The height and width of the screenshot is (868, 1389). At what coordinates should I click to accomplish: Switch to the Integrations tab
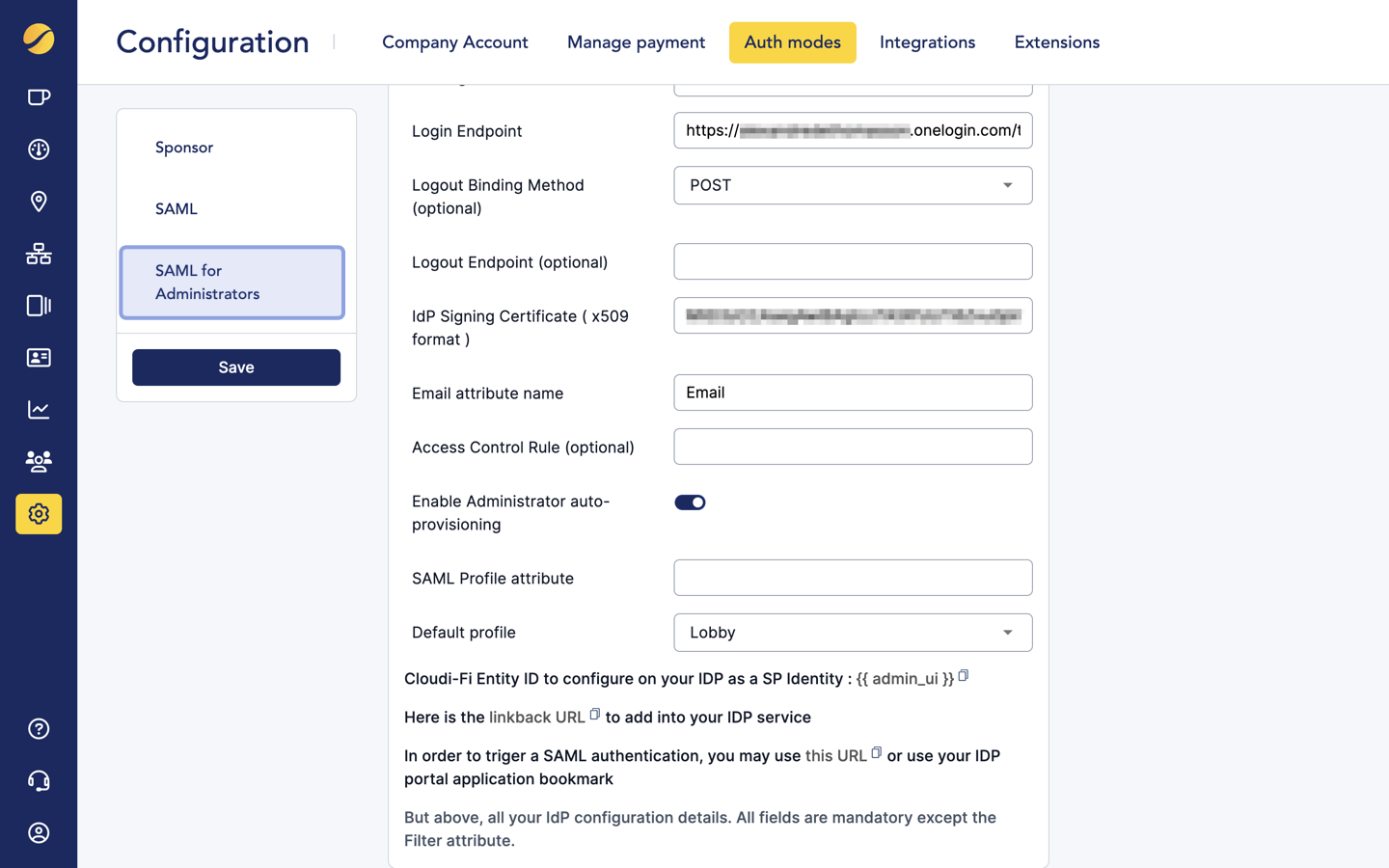tap(927, 42)
